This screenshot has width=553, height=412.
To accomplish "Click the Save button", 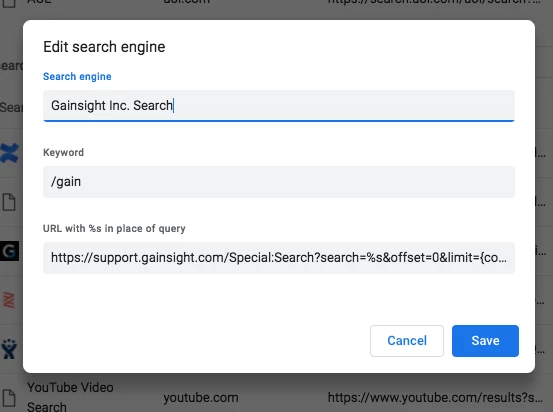I will pos(485,341).
